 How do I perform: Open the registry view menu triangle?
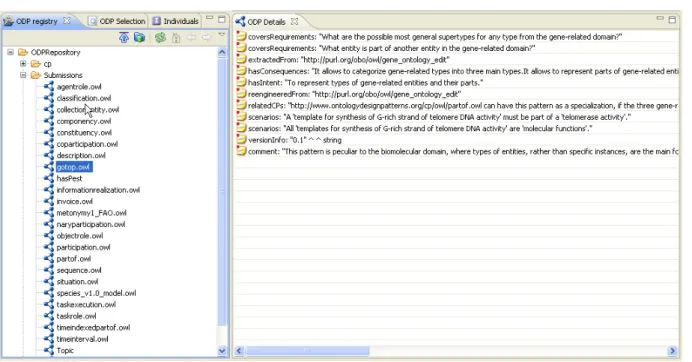[222, 34]
